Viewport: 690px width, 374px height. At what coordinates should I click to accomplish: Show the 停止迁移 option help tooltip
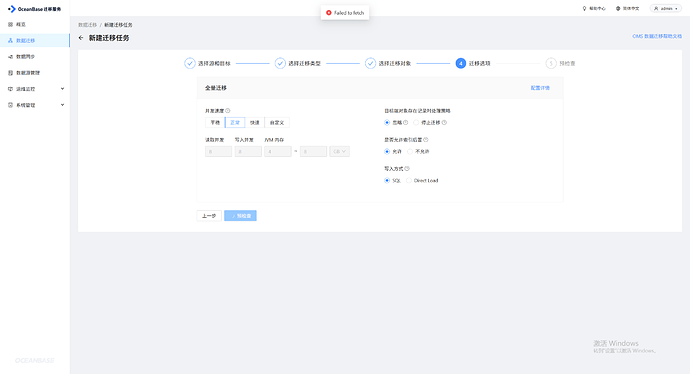pos(444,123)
